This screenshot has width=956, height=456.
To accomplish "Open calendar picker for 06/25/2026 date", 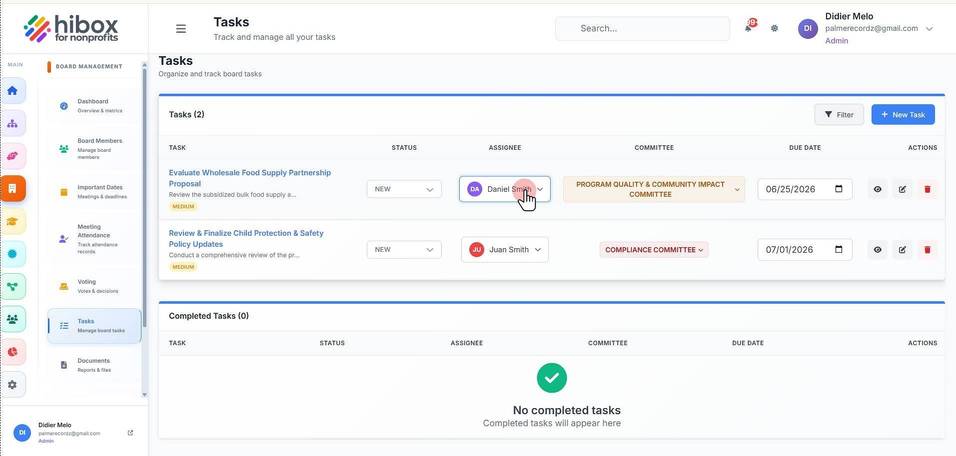I will coord(839,189).
